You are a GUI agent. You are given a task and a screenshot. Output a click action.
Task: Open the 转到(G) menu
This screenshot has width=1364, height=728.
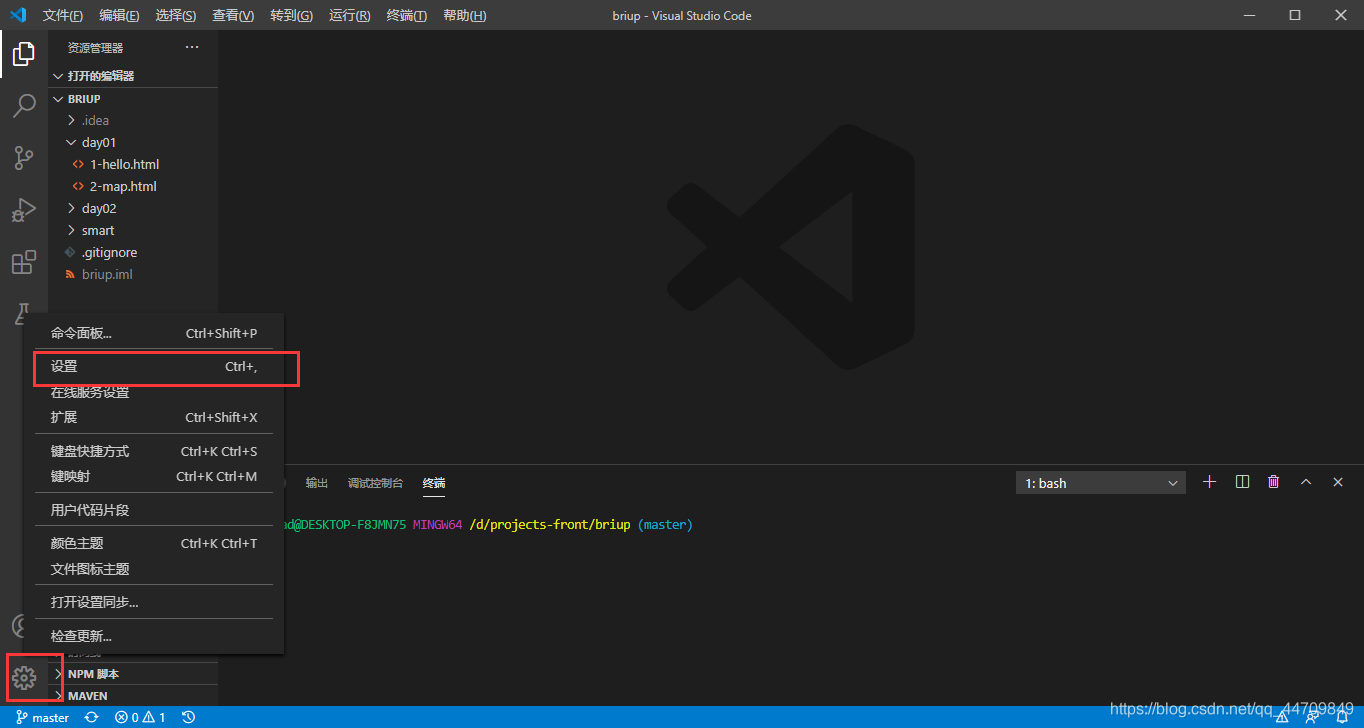[x=291, y=15]
